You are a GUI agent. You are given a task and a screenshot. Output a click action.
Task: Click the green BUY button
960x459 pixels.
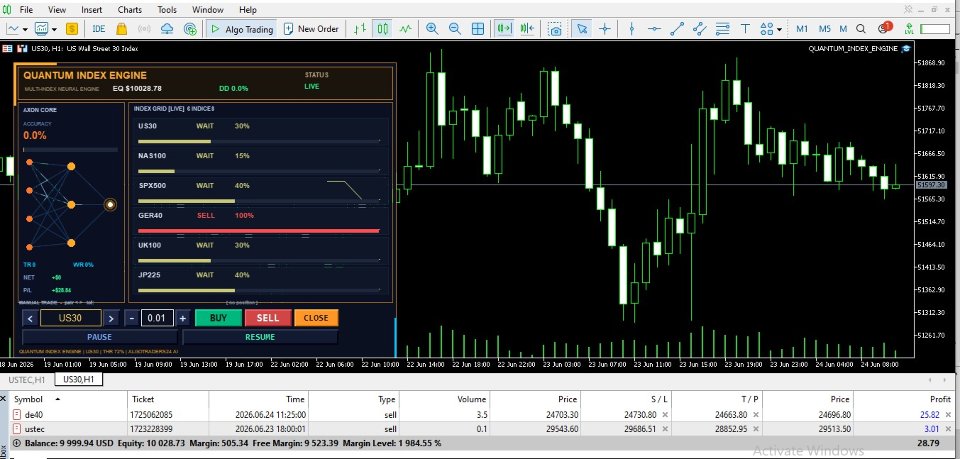coord(218,318)
